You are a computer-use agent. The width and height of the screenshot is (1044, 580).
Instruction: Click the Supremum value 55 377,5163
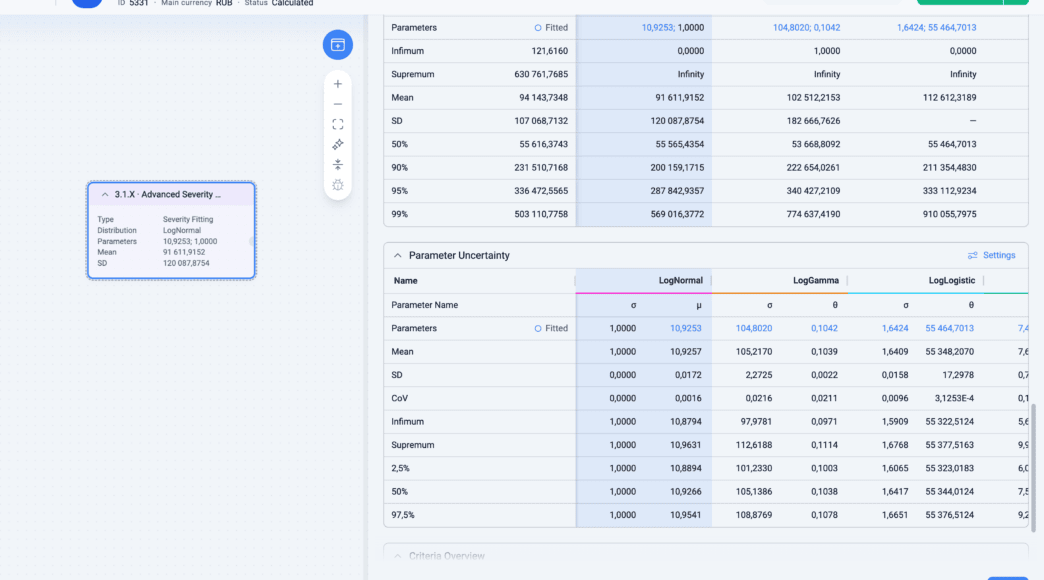click(x=949, y=445)
